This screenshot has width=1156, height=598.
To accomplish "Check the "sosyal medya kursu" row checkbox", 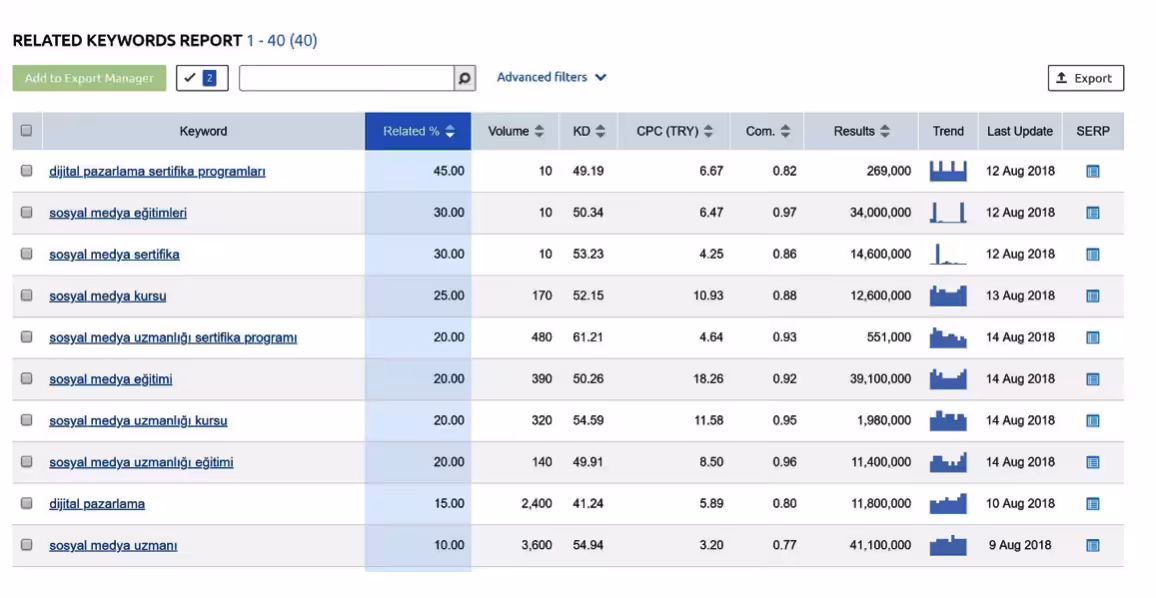I will point(30,295).
